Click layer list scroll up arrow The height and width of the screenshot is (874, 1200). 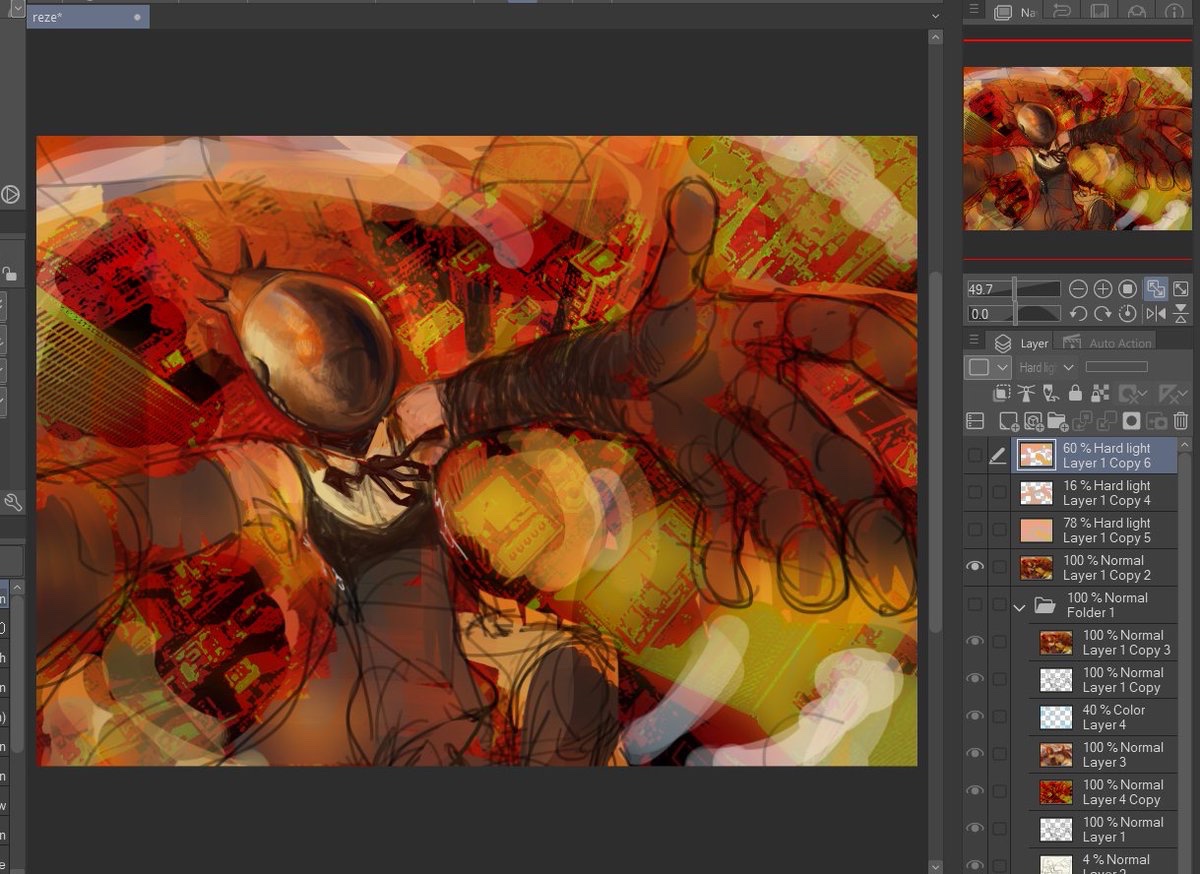coord(1185,445)
